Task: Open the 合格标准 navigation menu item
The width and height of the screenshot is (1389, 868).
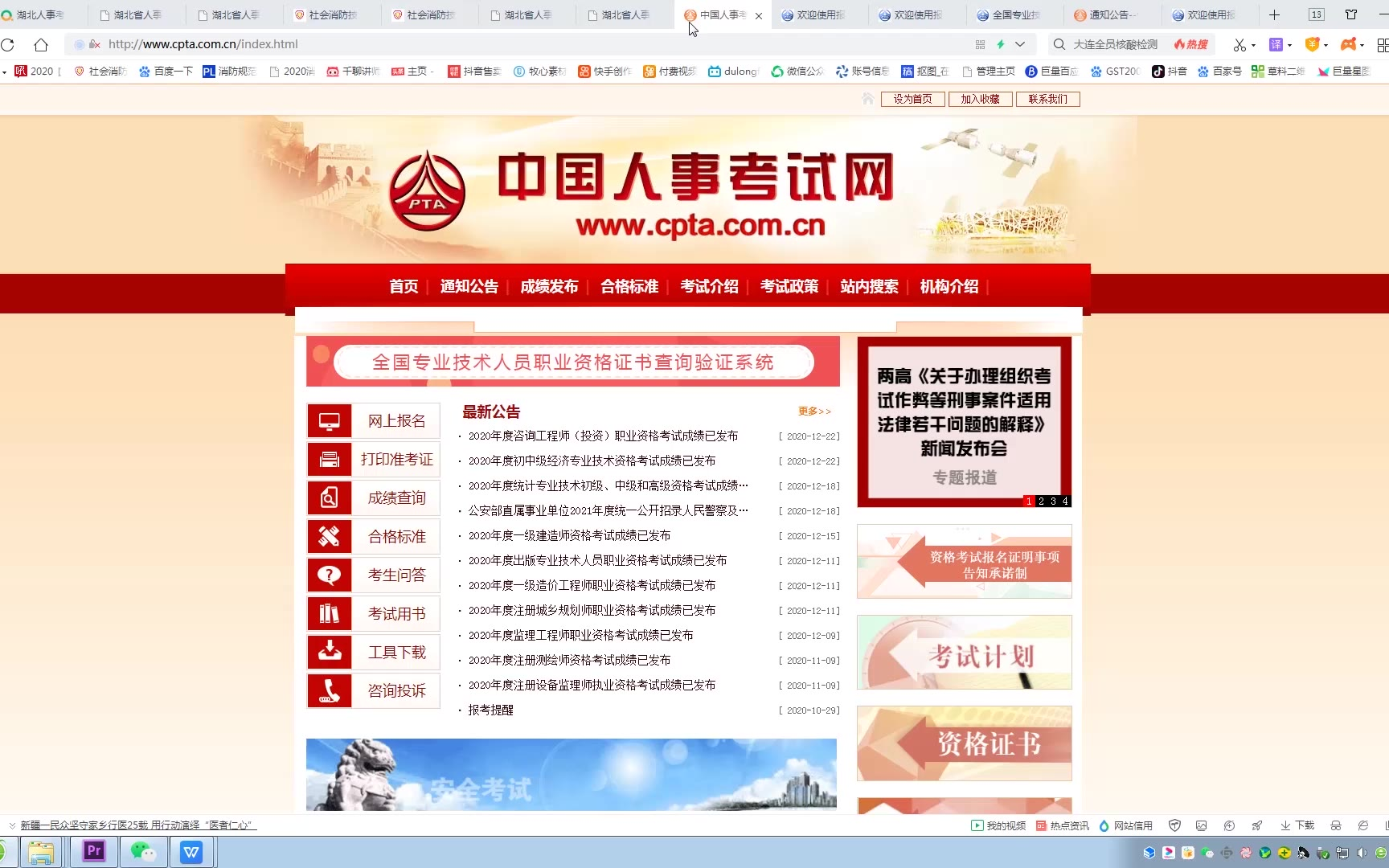Action: pyautogui.click(x=629, y=287)
